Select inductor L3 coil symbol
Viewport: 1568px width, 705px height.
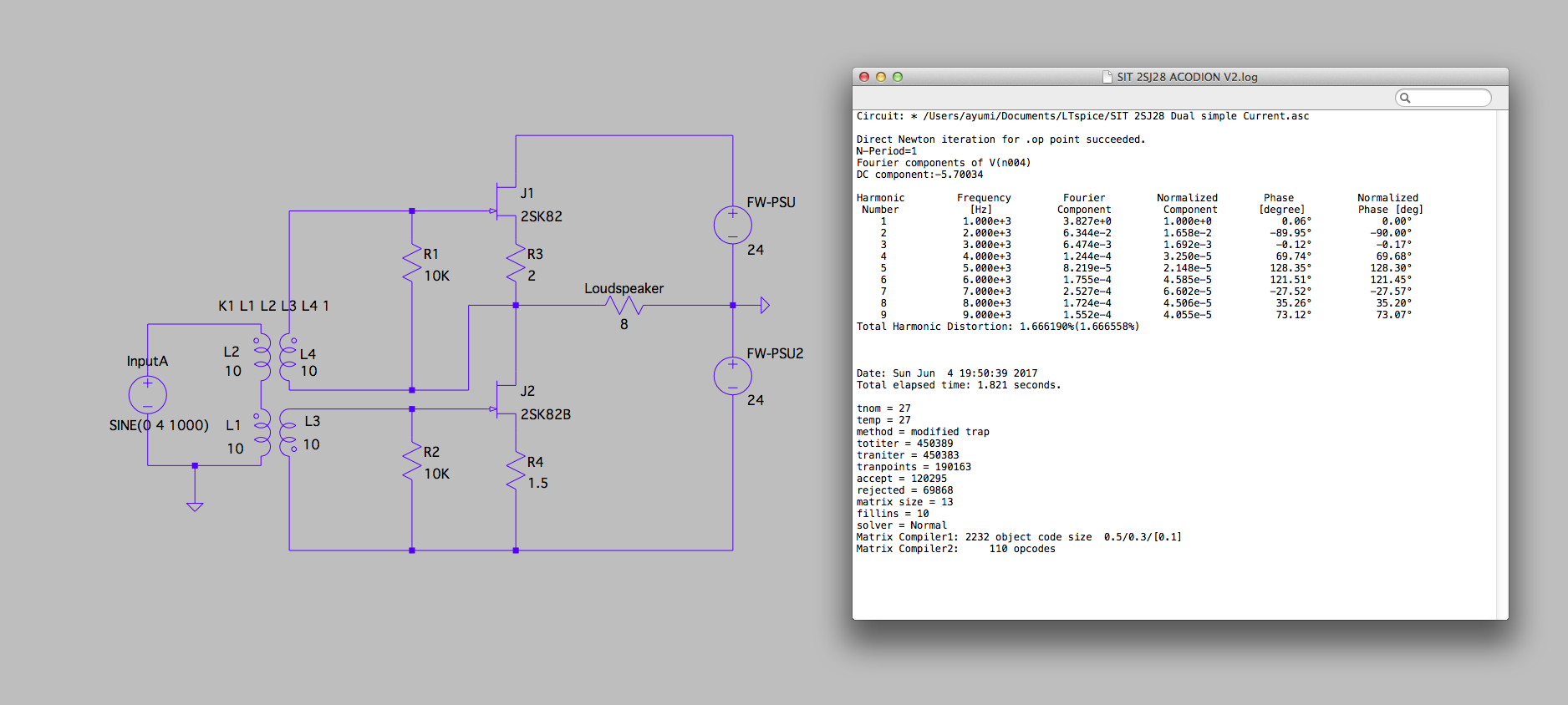pos(288,432)
